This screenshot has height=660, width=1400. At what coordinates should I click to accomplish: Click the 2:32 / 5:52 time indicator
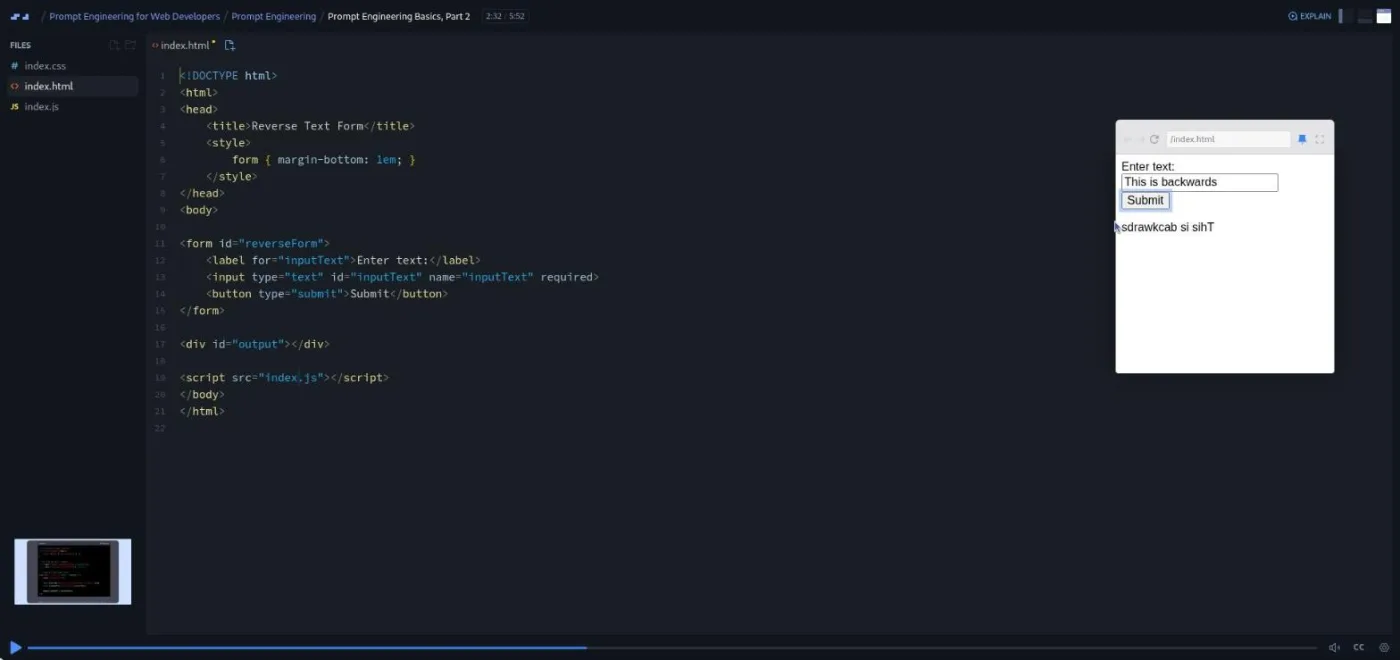point(505,16)
